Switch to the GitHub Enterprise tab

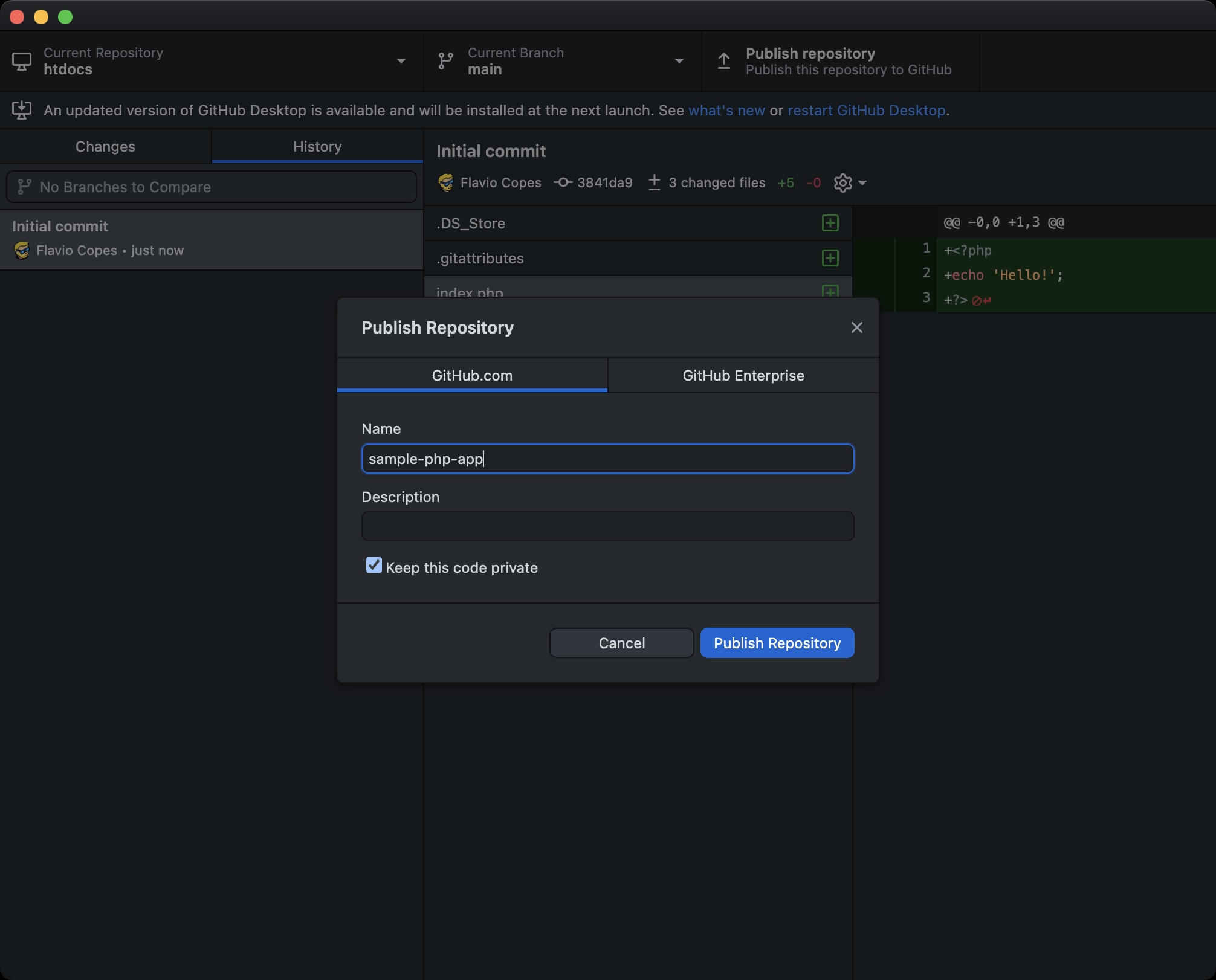pyautogui.click(x=743, y=375)
